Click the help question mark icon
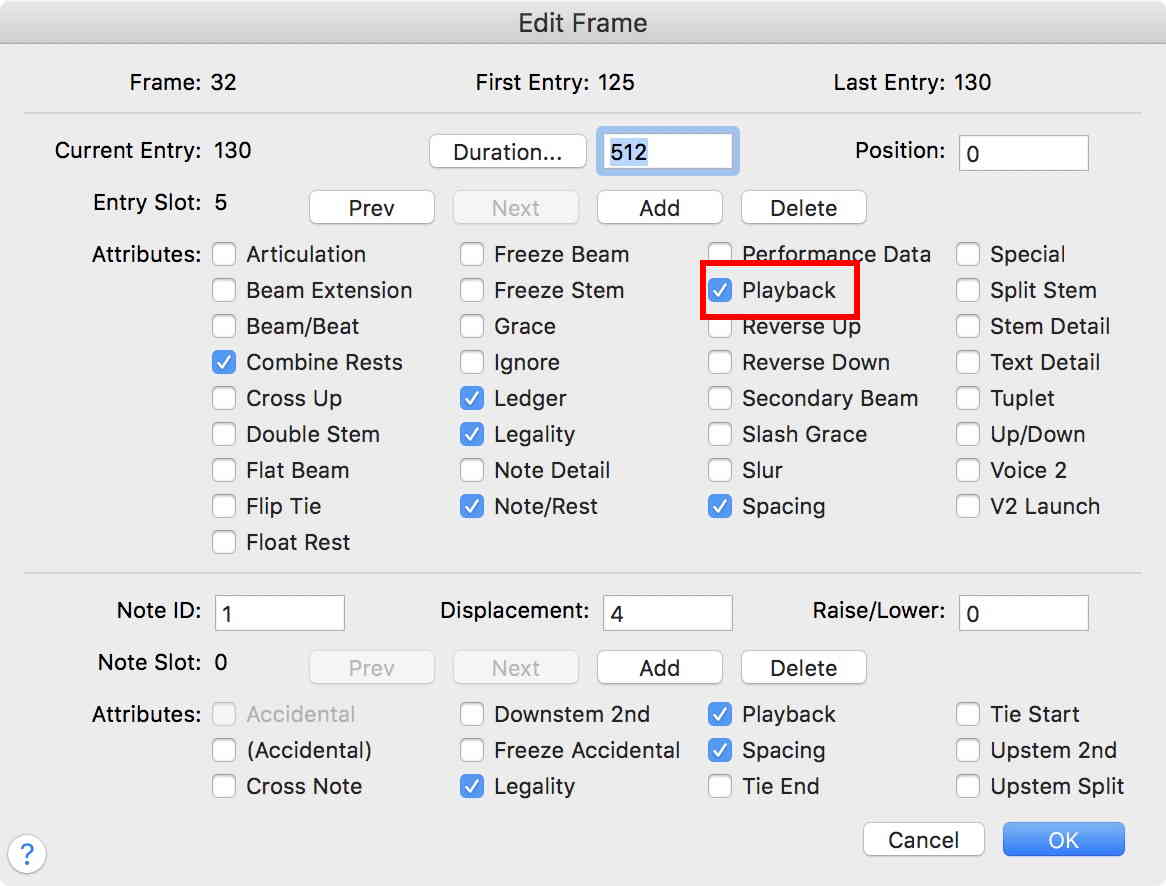Screen dimensions: 1166x886 point(27,855)
